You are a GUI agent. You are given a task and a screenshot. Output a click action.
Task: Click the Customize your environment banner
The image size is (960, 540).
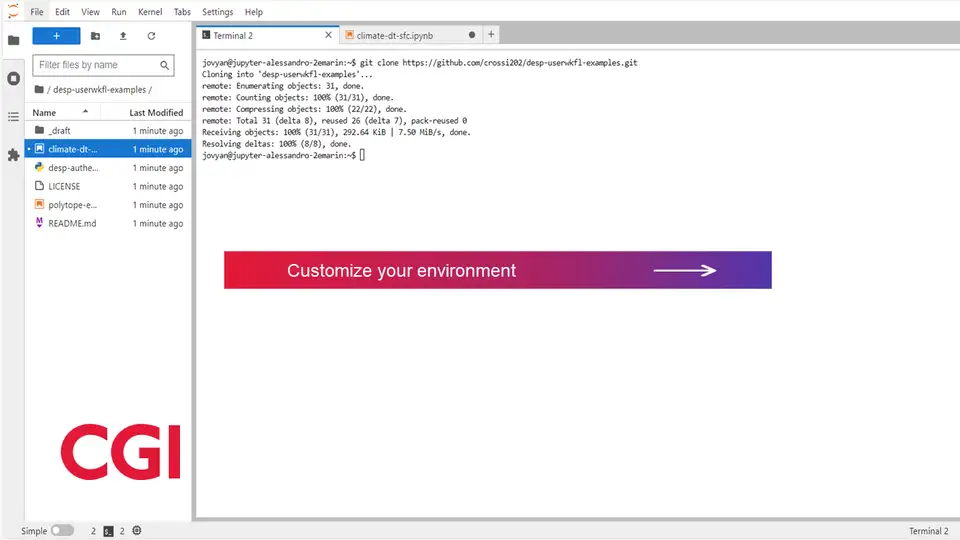pos(497,270)
